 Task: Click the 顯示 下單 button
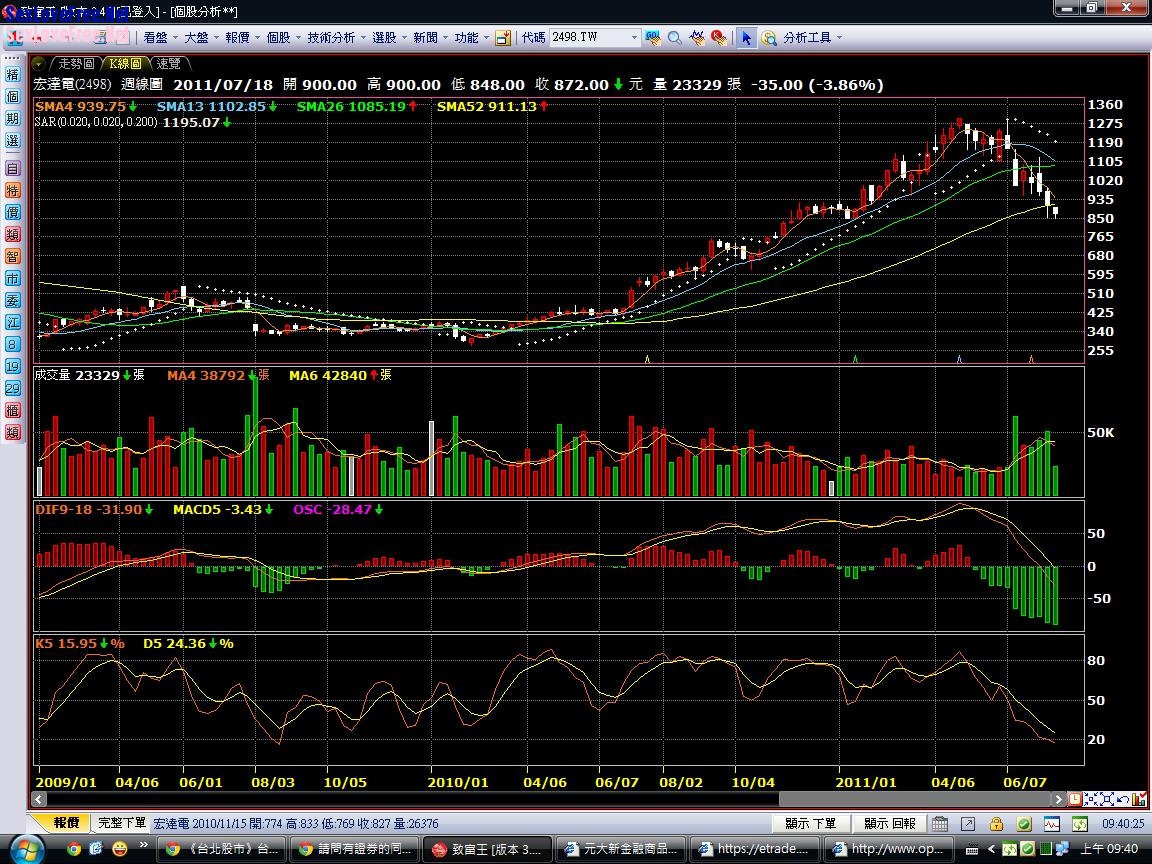coord(810,824)
